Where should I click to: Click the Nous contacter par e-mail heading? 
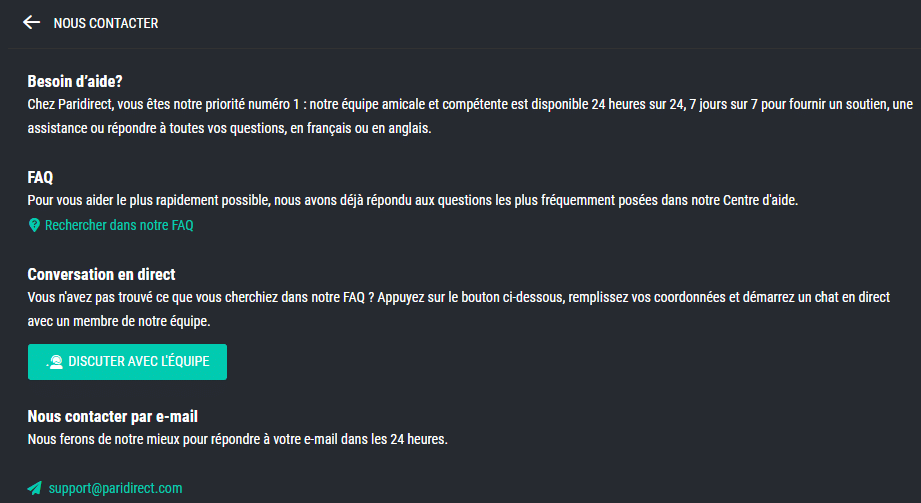pos(112,417)
